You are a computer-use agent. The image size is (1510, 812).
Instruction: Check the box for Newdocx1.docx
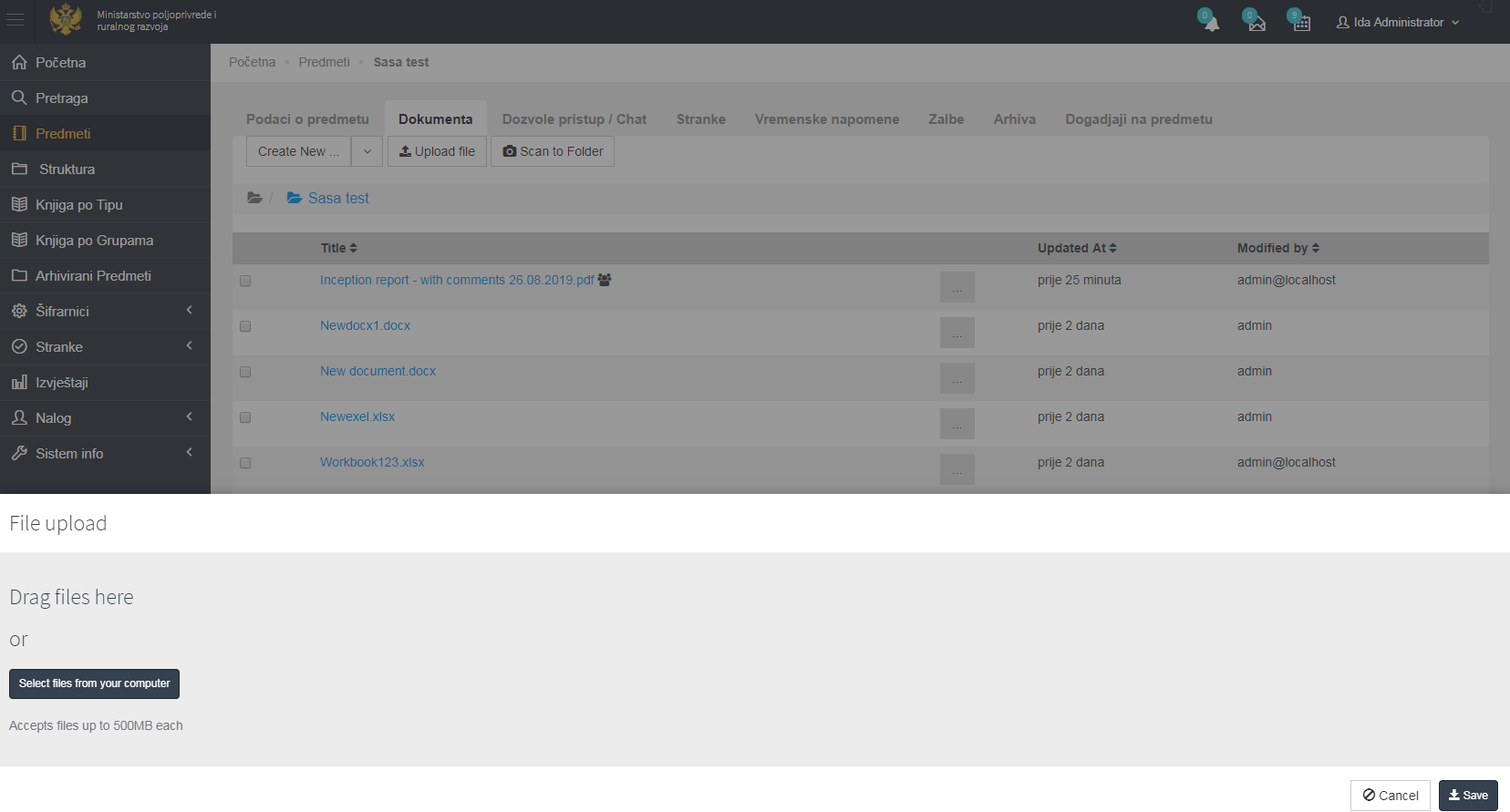click(245, 326)
